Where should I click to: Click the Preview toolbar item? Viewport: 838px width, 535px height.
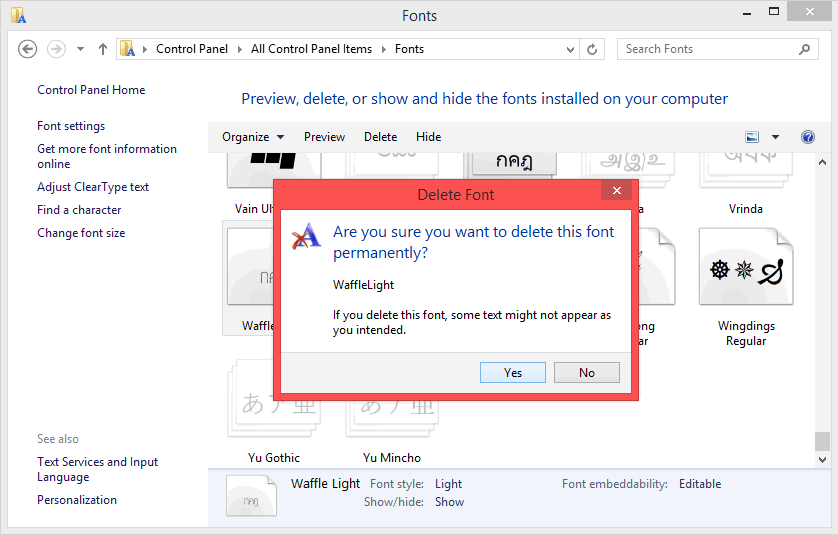[324, 137]
